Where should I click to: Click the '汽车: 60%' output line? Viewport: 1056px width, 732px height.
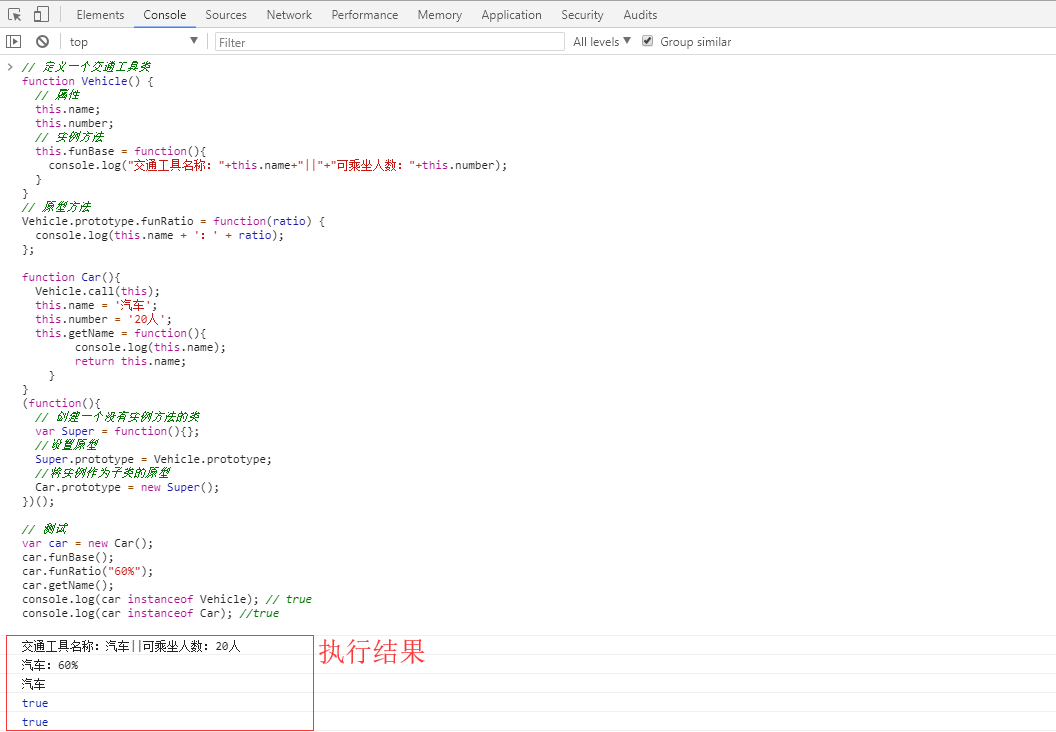(49, 665)
